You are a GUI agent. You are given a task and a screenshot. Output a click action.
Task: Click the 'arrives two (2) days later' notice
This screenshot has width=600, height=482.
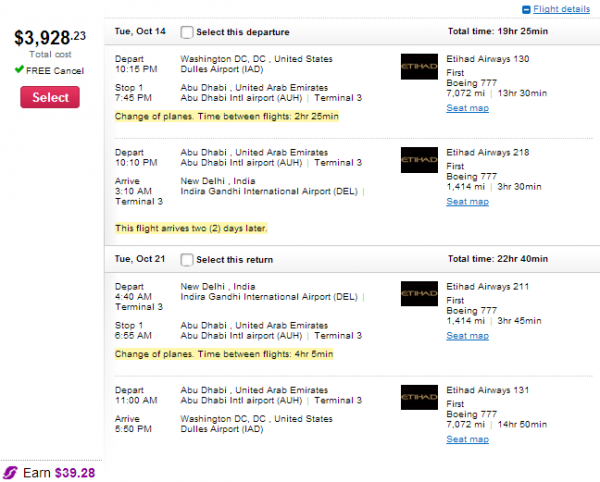pos(192,228)
